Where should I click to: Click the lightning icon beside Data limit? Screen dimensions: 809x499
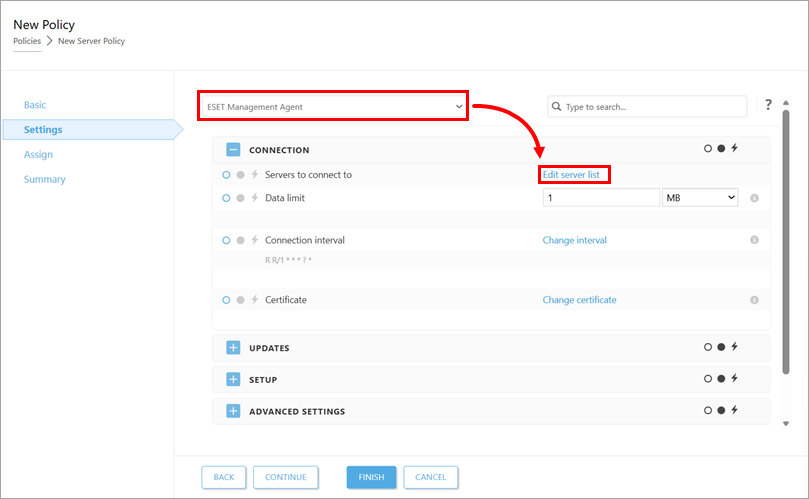tap(255, 198)
